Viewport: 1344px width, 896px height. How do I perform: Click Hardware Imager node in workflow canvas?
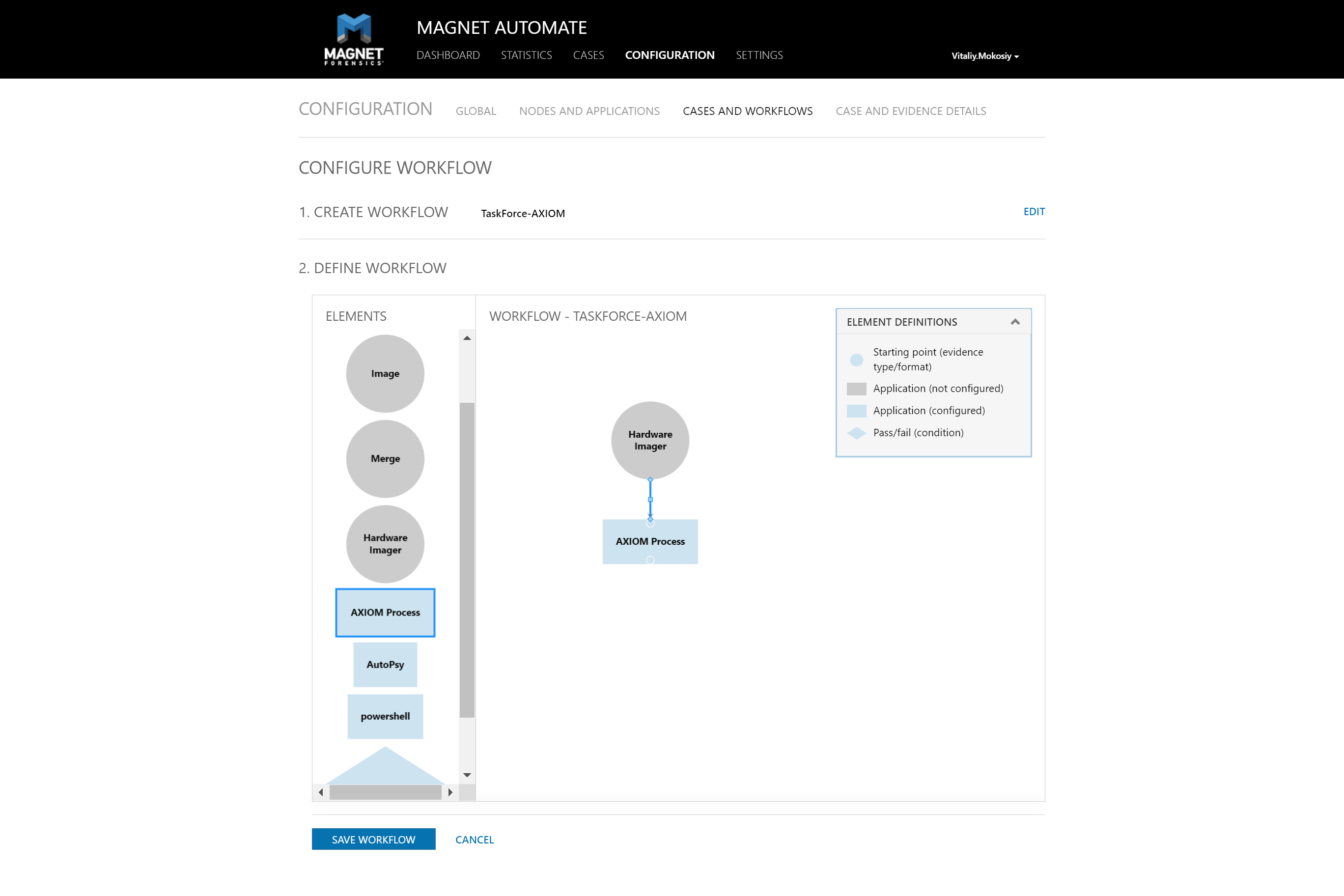(650, 441)
